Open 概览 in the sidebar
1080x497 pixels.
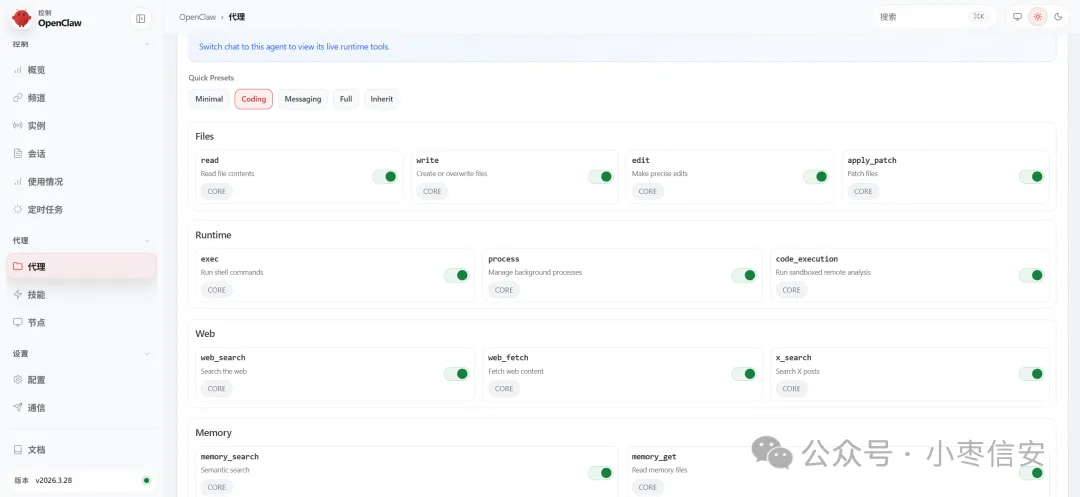81,70
